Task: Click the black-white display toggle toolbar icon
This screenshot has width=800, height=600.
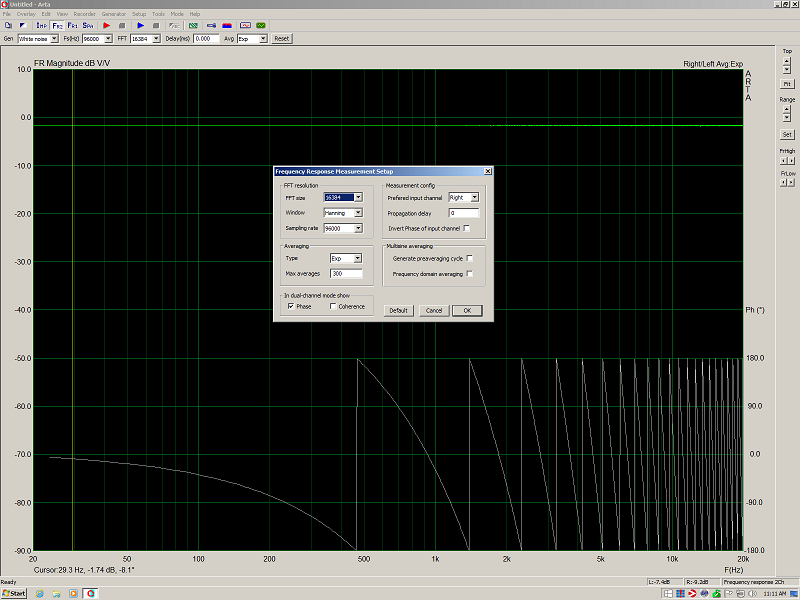Action: click(22, 25)
